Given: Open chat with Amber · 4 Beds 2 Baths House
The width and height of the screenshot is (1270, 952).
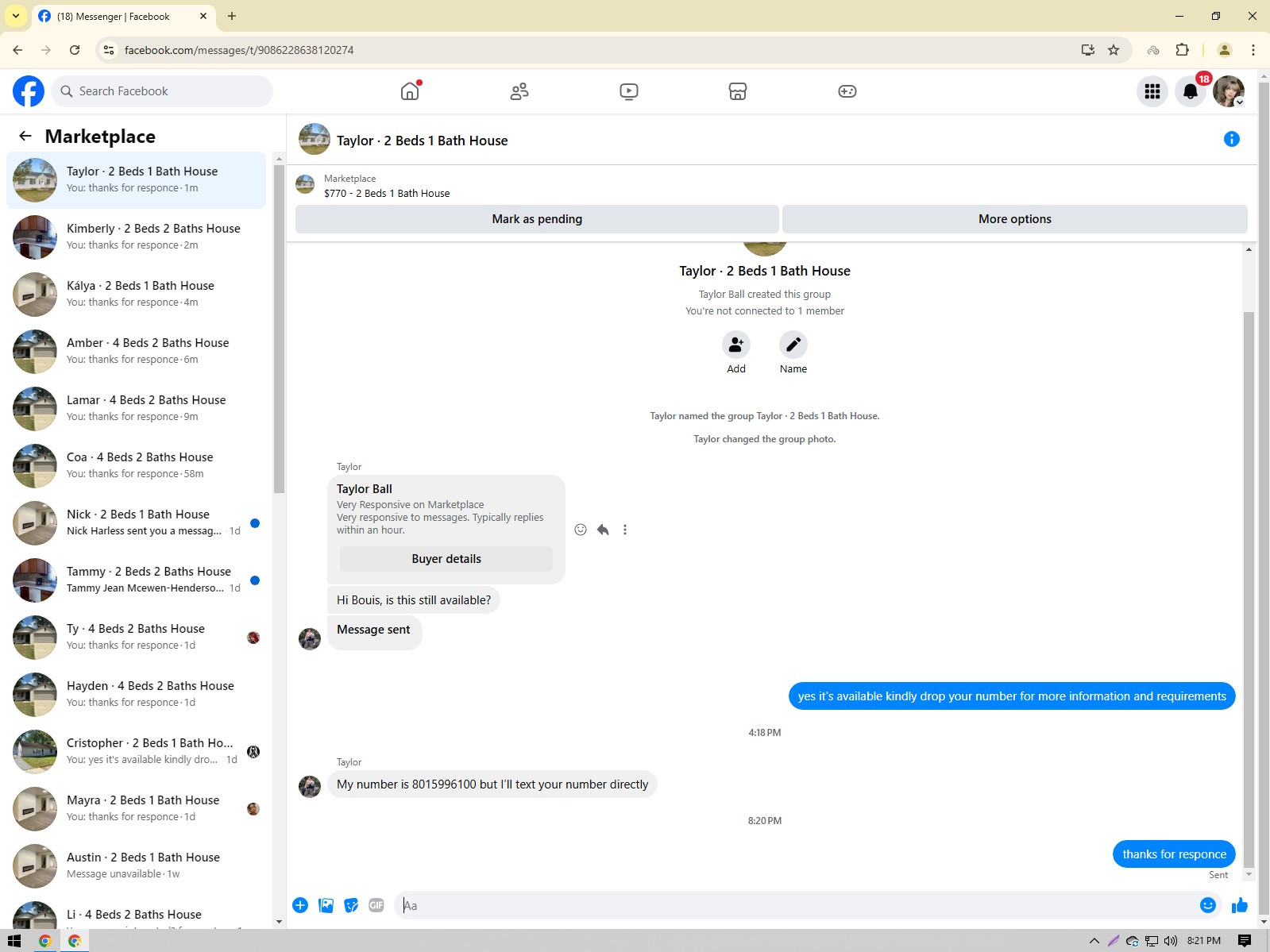Looking at the screenshot, I should (137, 352).
